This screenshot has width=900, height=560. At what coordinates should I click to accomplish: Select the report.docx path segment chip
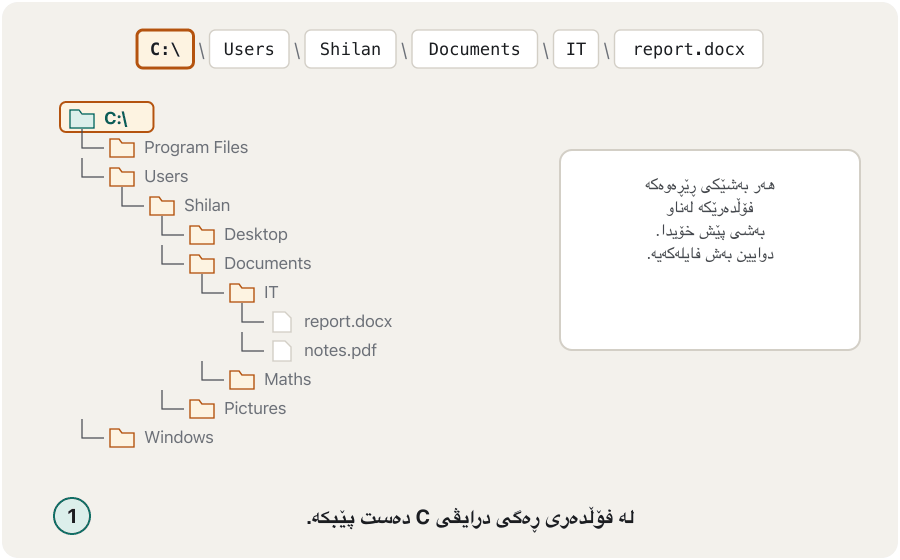click(689, 49)
